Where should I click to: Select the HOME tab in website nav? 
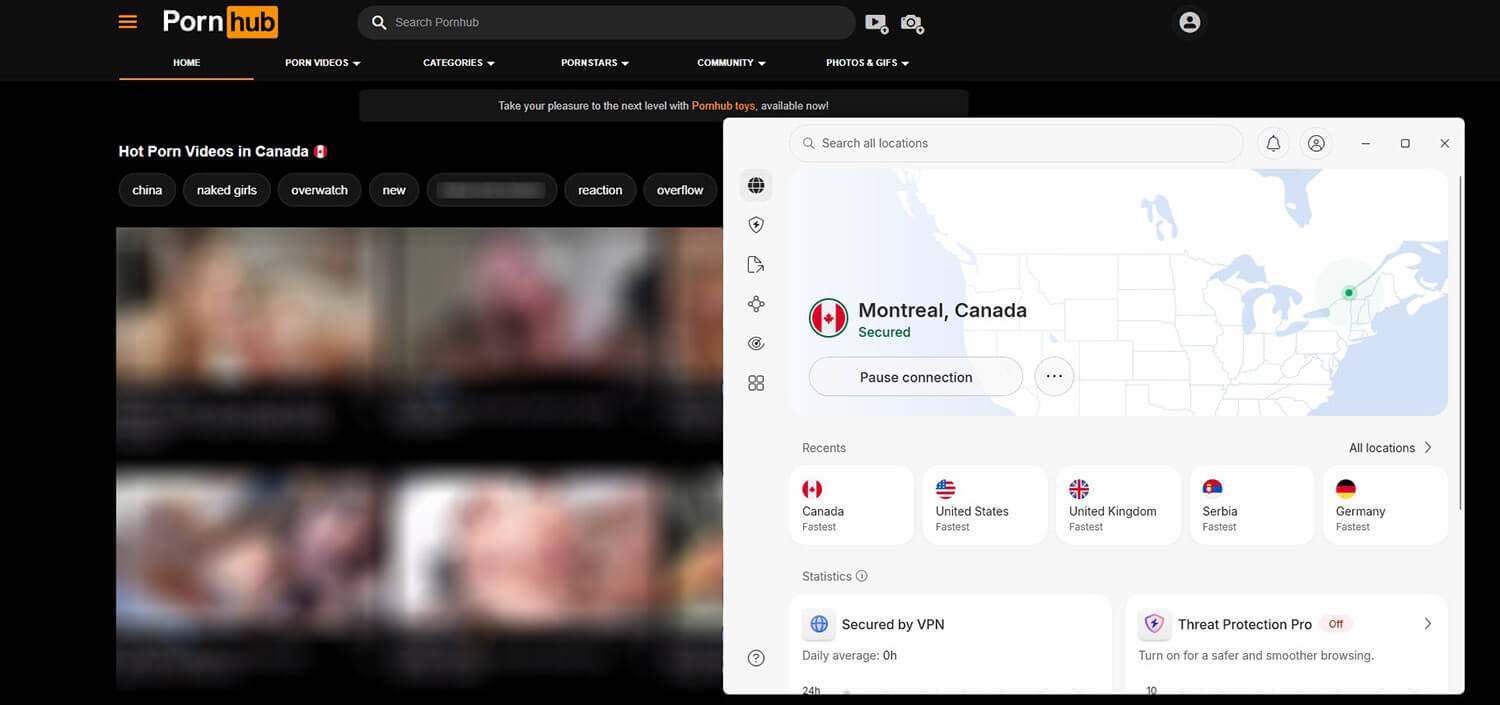(x=186, y=63)
